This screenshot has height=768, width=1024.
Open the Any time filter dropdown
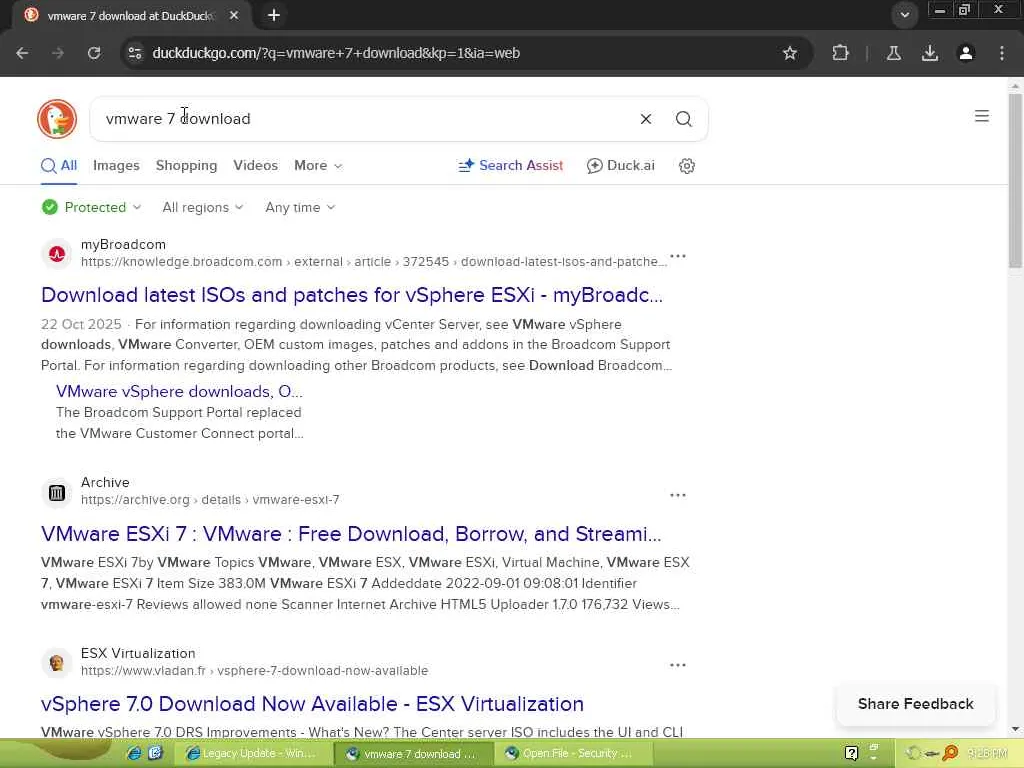click(300, 208)
